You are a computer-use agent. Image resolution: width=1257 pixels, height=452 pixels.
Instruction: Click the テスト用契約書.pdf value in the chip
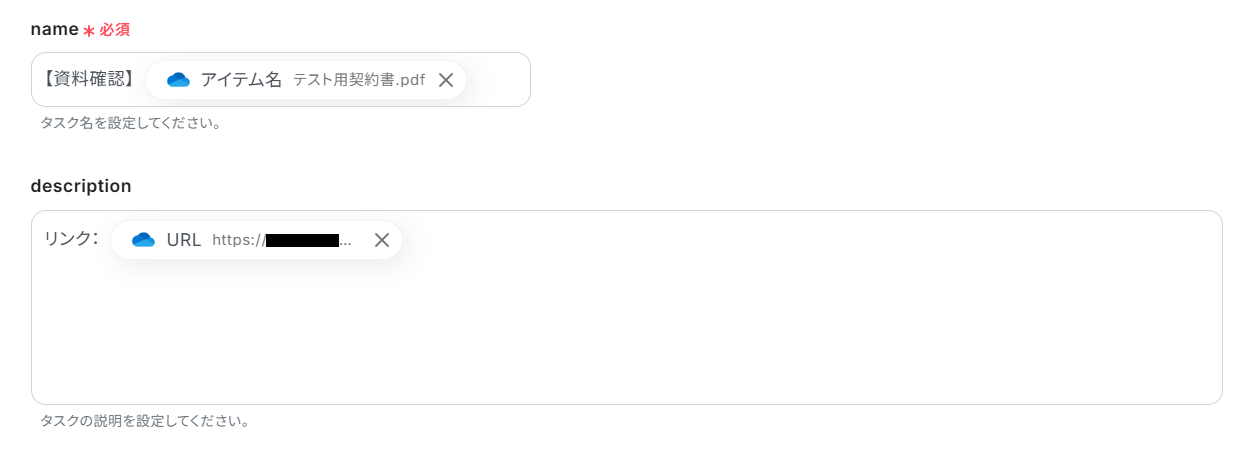click(359, 80)
